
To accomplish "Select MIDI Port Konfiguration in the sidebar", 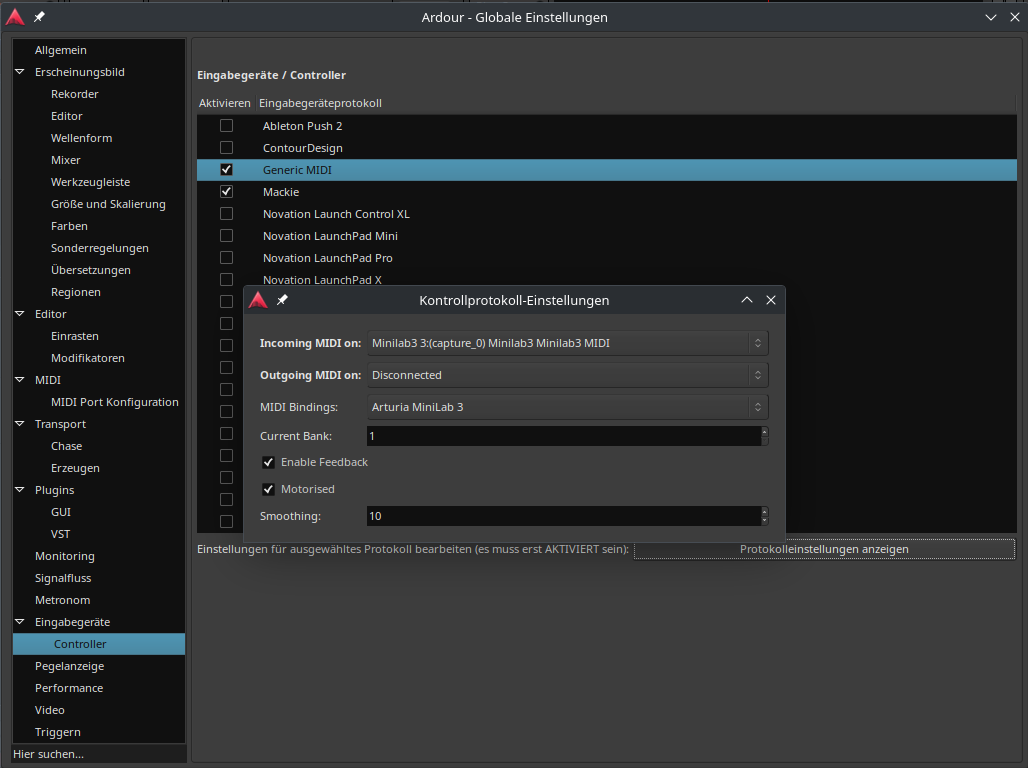I will [115, 402].
